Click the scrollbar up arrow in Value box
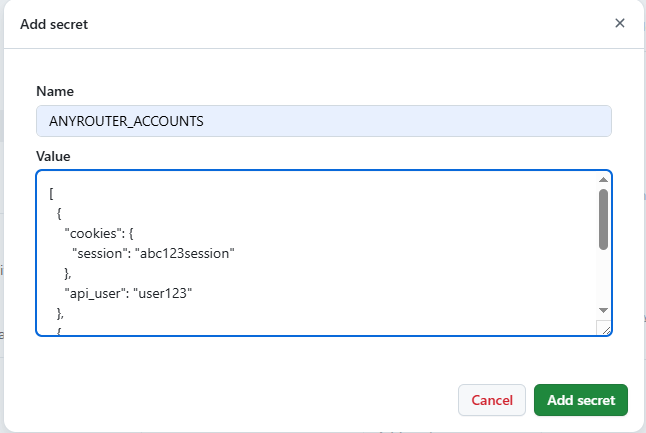Viewport: 646px width, 433px height. pos(603,180)
